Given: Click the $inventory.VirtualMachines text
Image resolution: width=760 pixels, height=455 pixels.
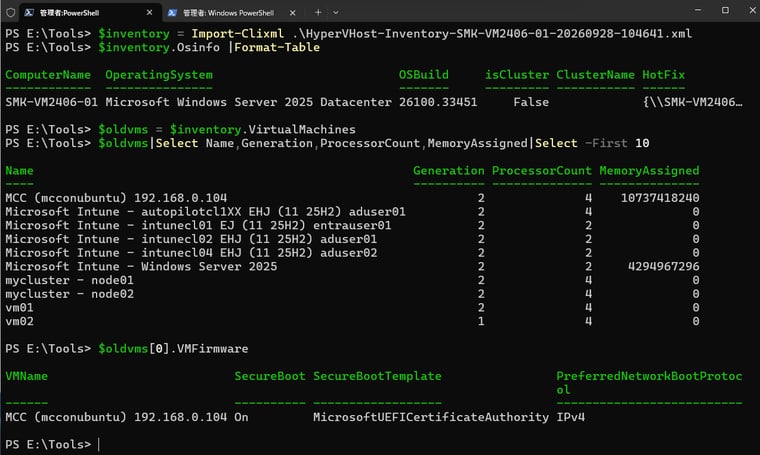Looking at the screenshot, I should 263,129.
